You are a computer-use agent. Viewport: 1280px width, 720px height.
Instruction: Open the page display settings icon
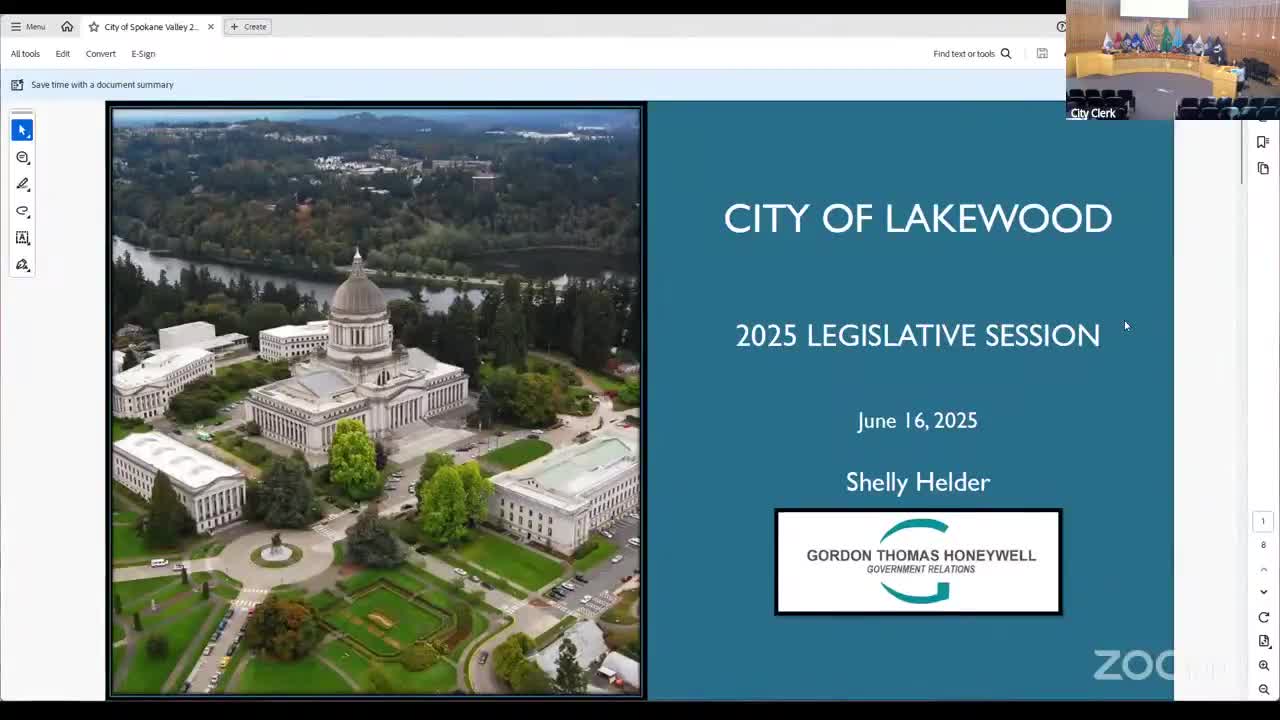pos(1263,641)
